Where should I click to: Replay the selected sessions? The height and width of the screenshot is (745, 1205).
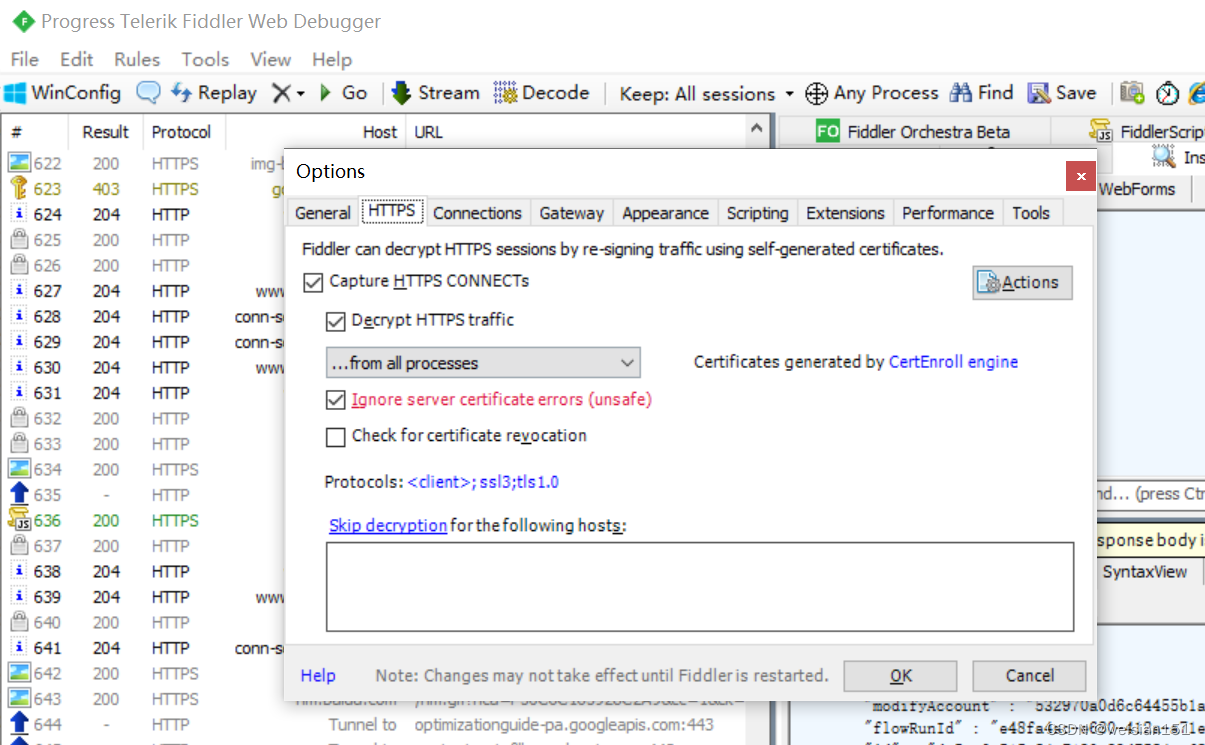(214, 93)
